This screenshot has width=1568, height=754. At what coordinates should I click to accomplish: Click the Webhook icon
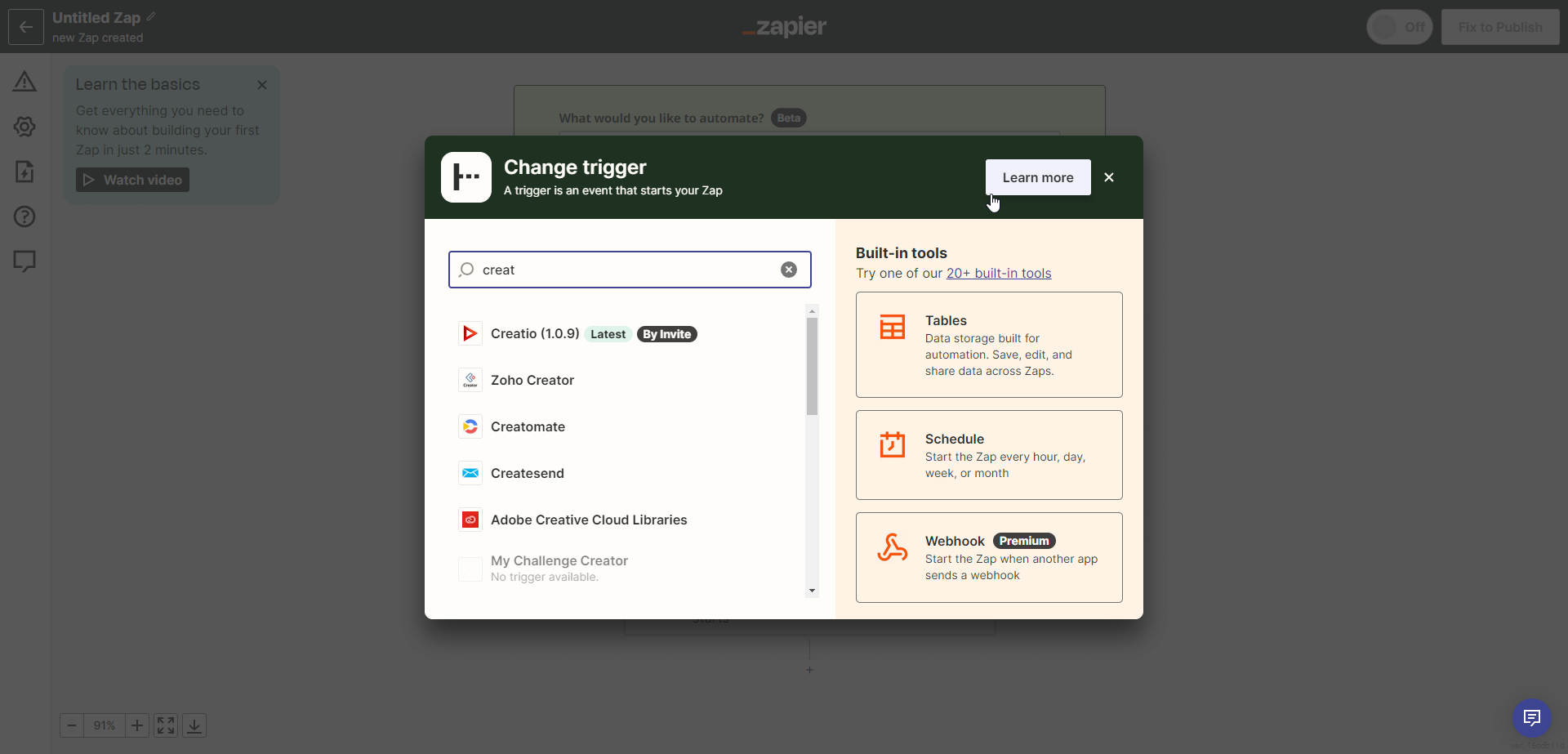pos(893,547)
